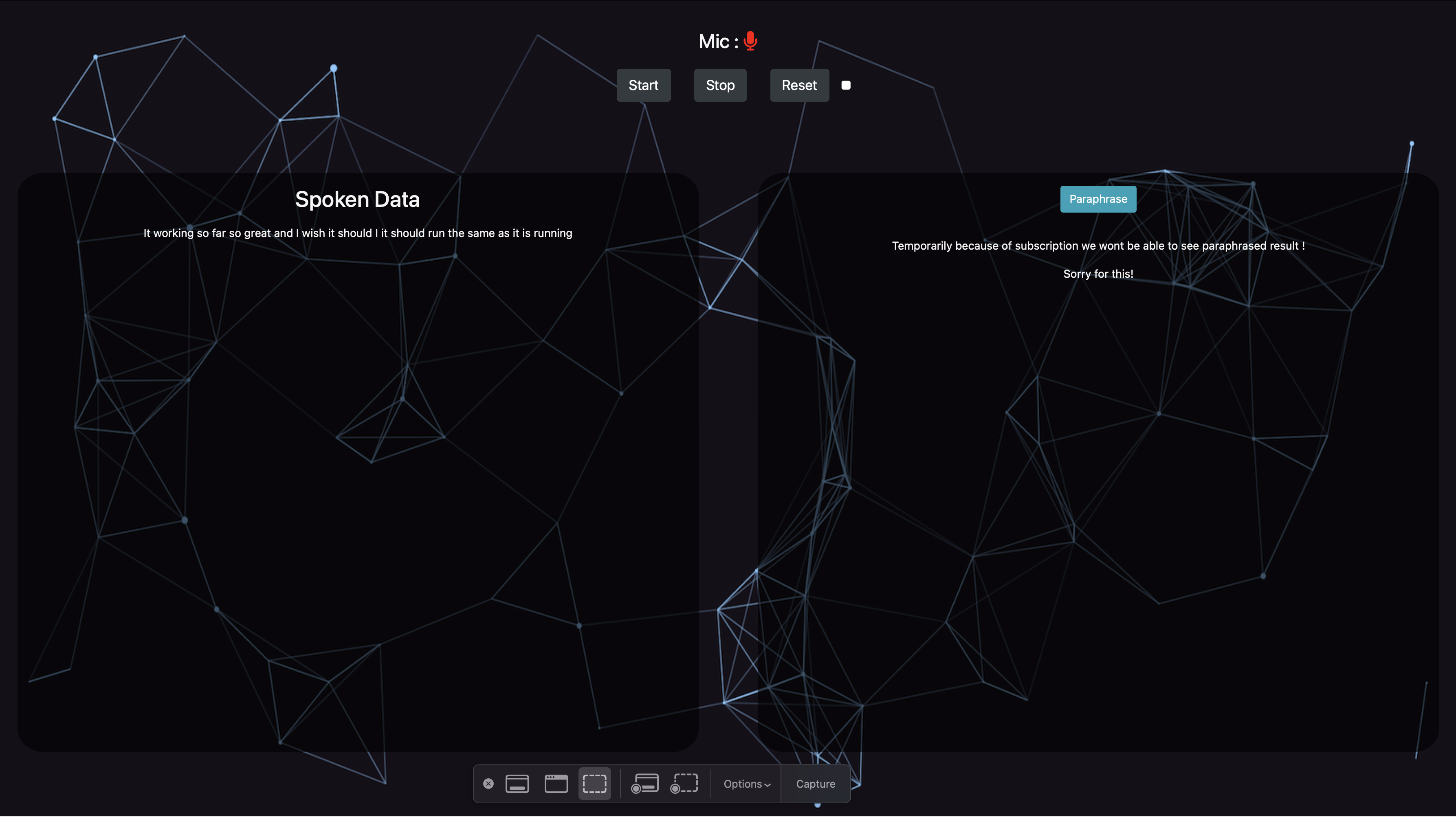Select Capture Selected Portion icon
The height and width of the screenshot is (817, 1456).
[x=594, y=784]
